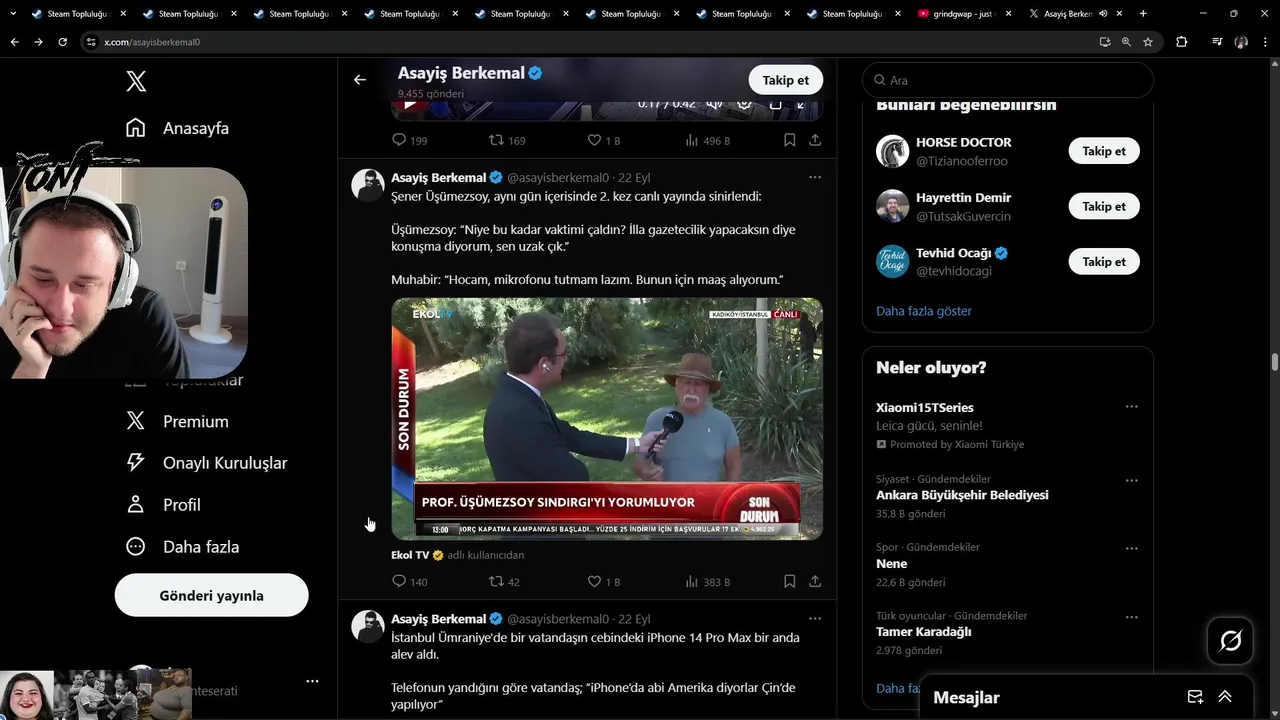Viewport: 1280px width, 720px height.
Task: Open Asayiş Berkemal avatar on Üşümezsoy post
Action: tap(368, 185)
